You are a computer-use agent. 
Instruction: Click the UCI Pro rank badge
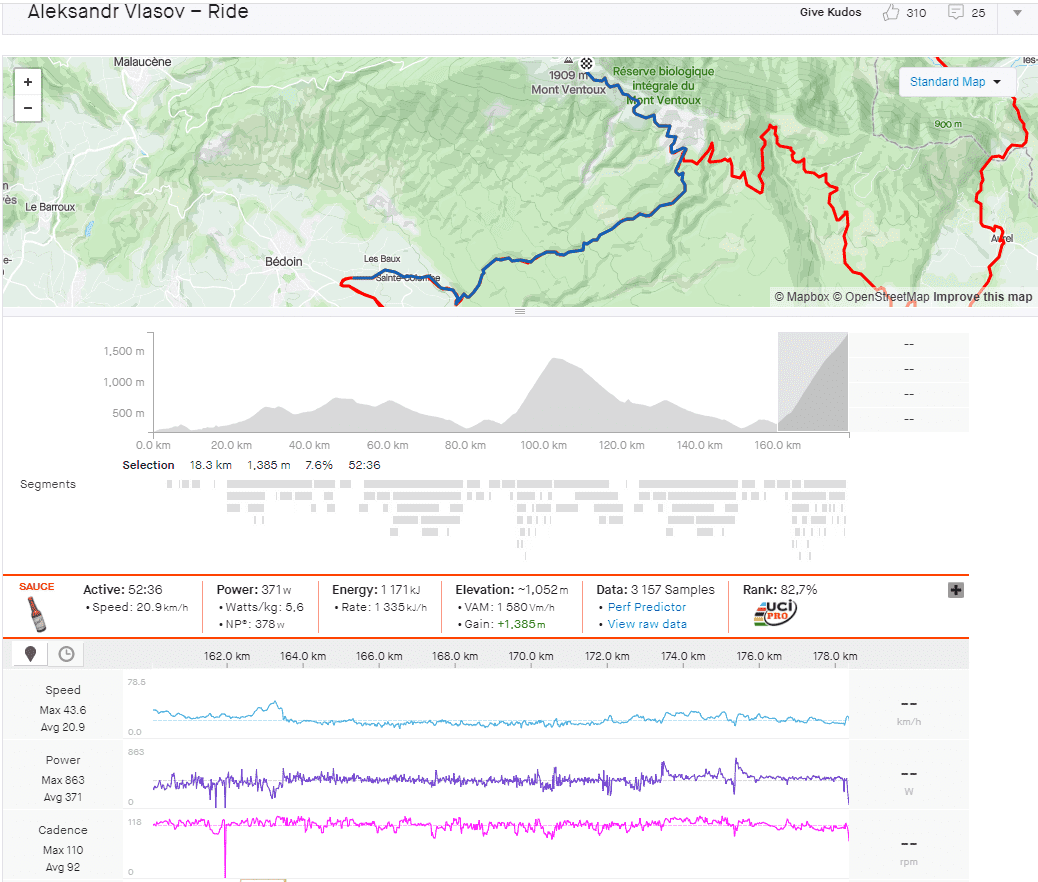775,614
